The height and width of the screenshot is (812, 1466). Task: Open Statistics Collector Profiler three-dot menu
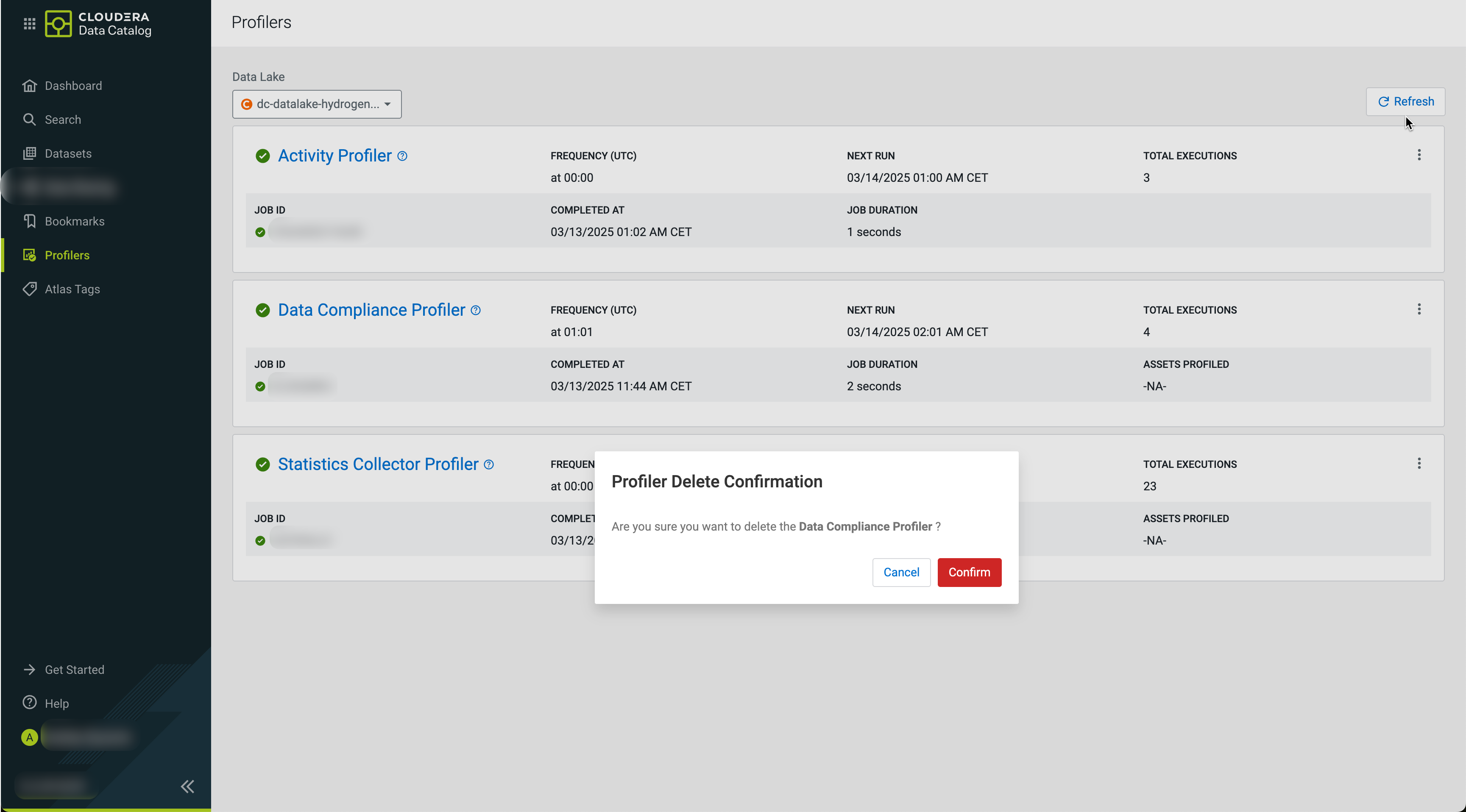pos(1419,463)
